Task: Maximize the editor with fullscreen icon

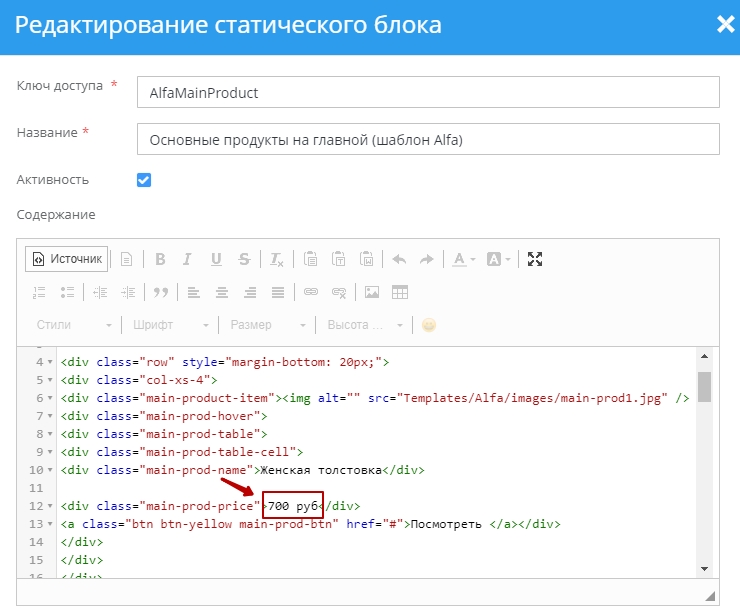Action: 535,259
